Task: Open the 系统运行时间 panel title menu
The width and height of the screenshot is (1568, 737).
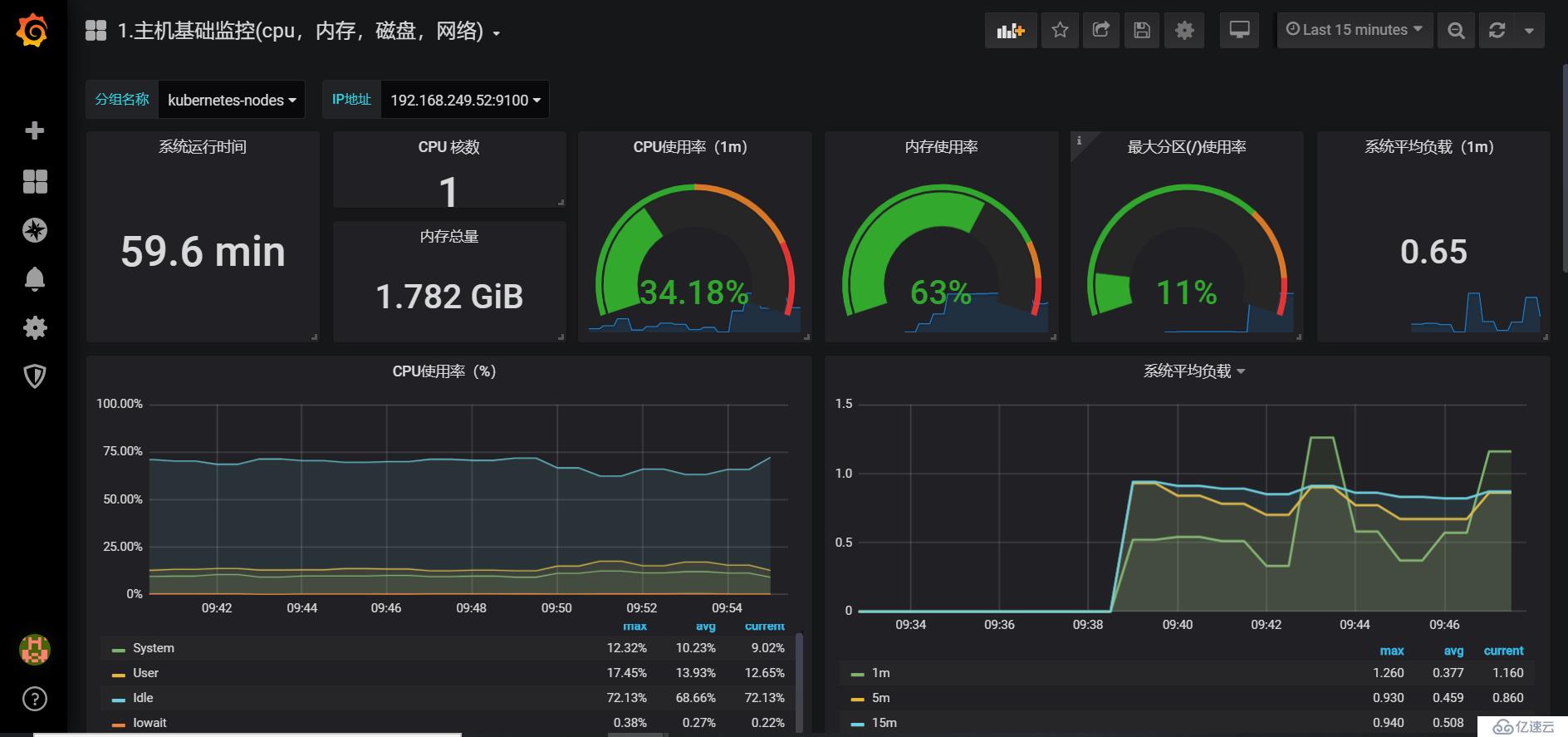Action: [203, 147]
